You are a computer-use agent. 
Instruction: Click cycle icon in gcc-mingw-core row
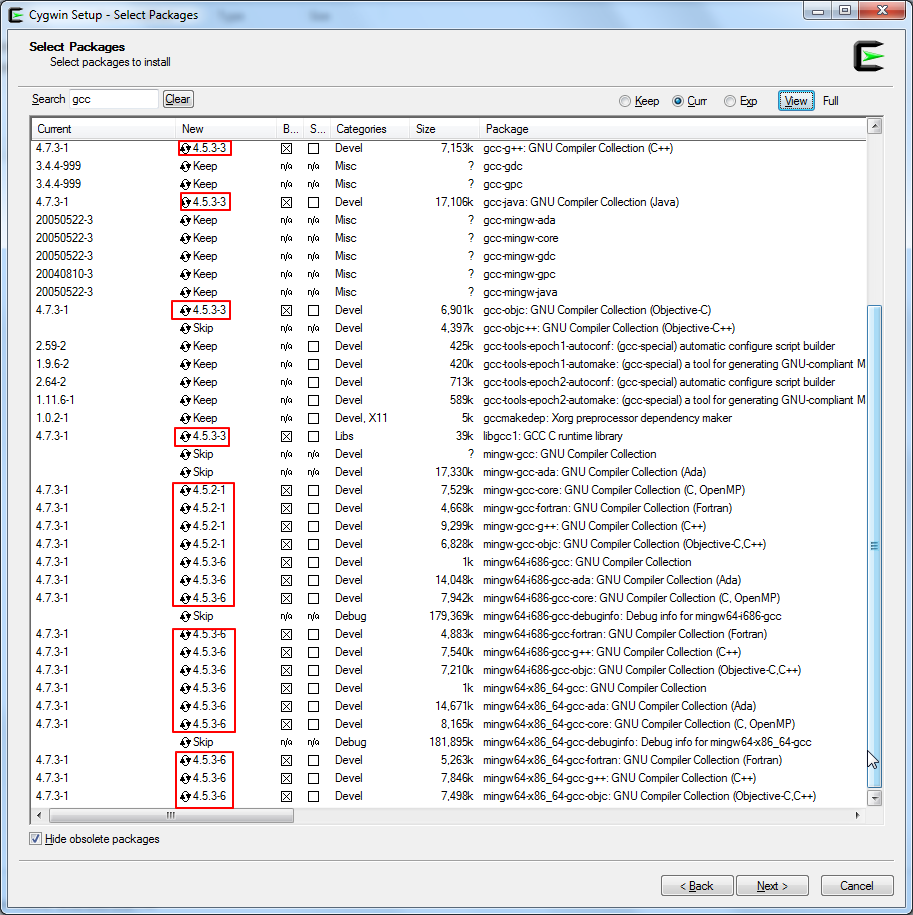coord(186,239)
